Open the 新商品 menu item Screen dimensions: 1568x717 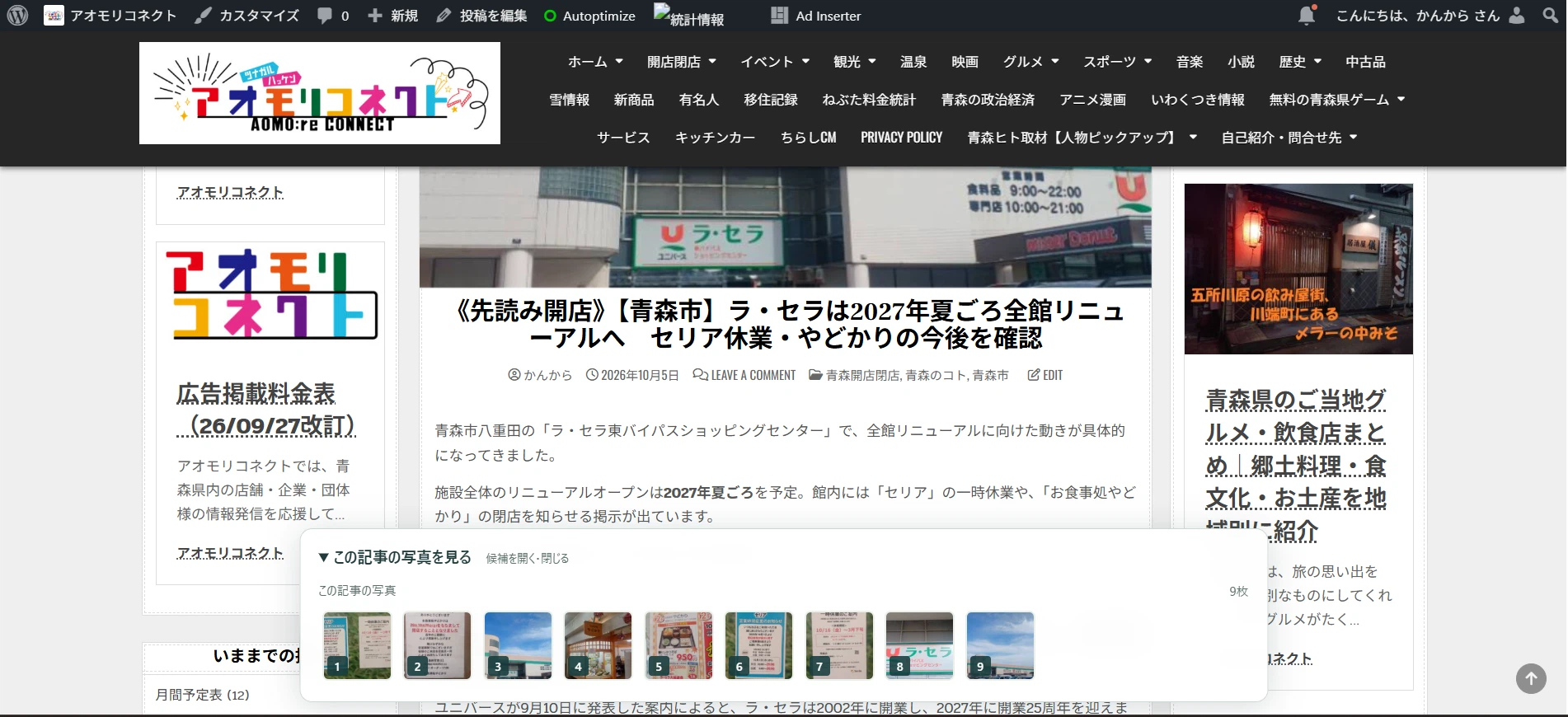click(x=634, y=100)
